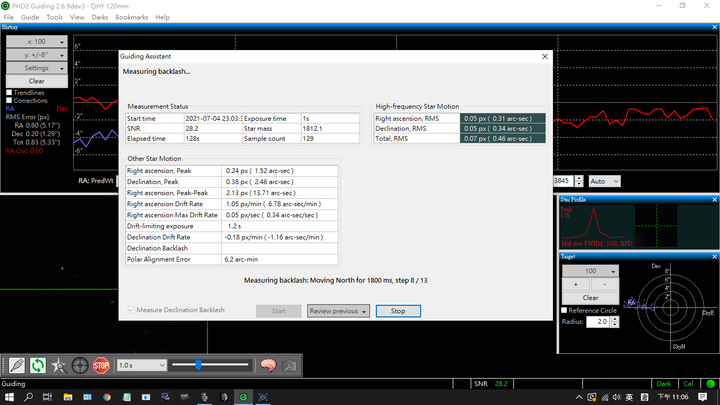Click the red Dec color label
The width and height of the screenshot is (720, 405).
[x=62, y=109]
